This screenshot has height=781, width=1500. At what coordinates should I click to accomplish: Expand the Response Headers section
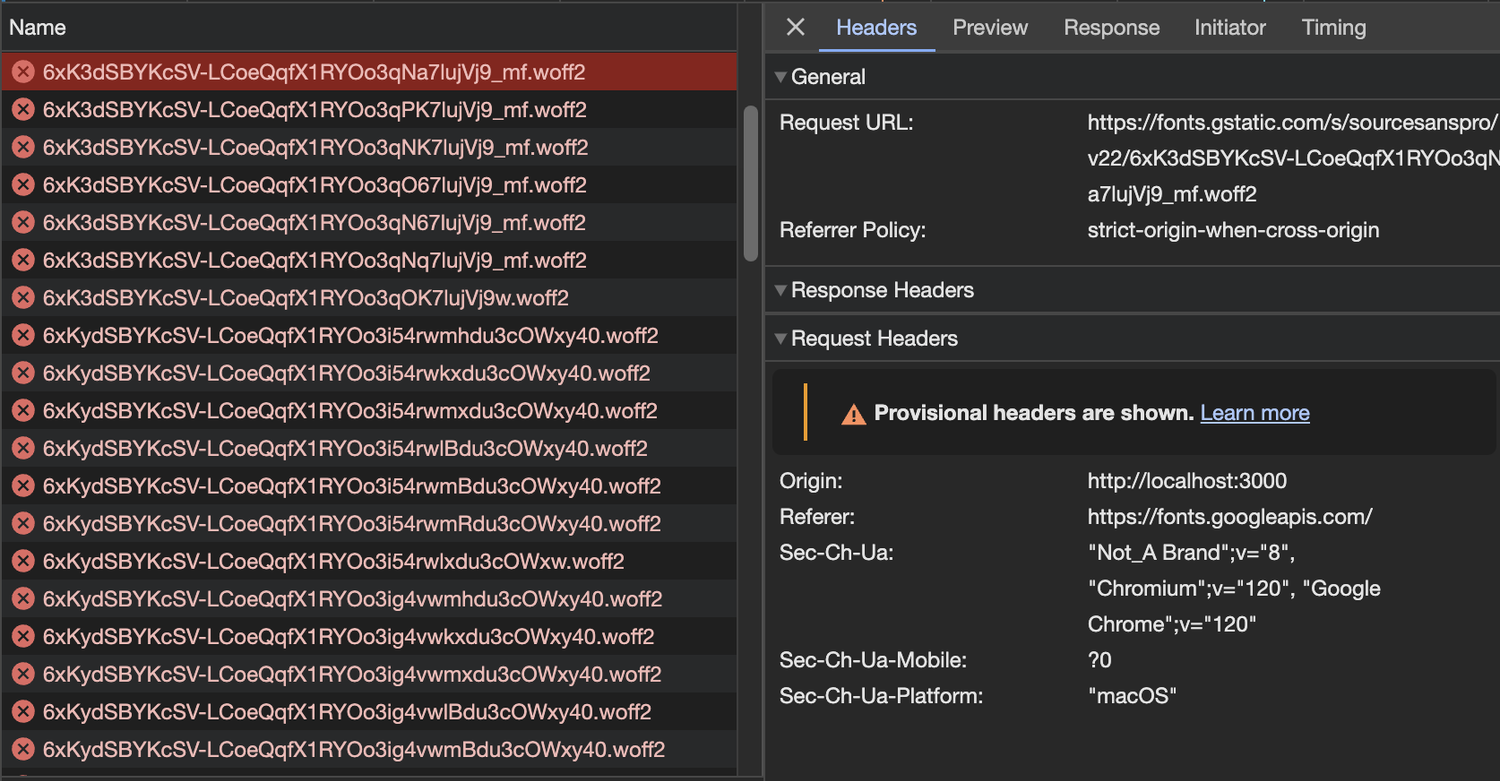pyautogui.click(x=780, y=290)
